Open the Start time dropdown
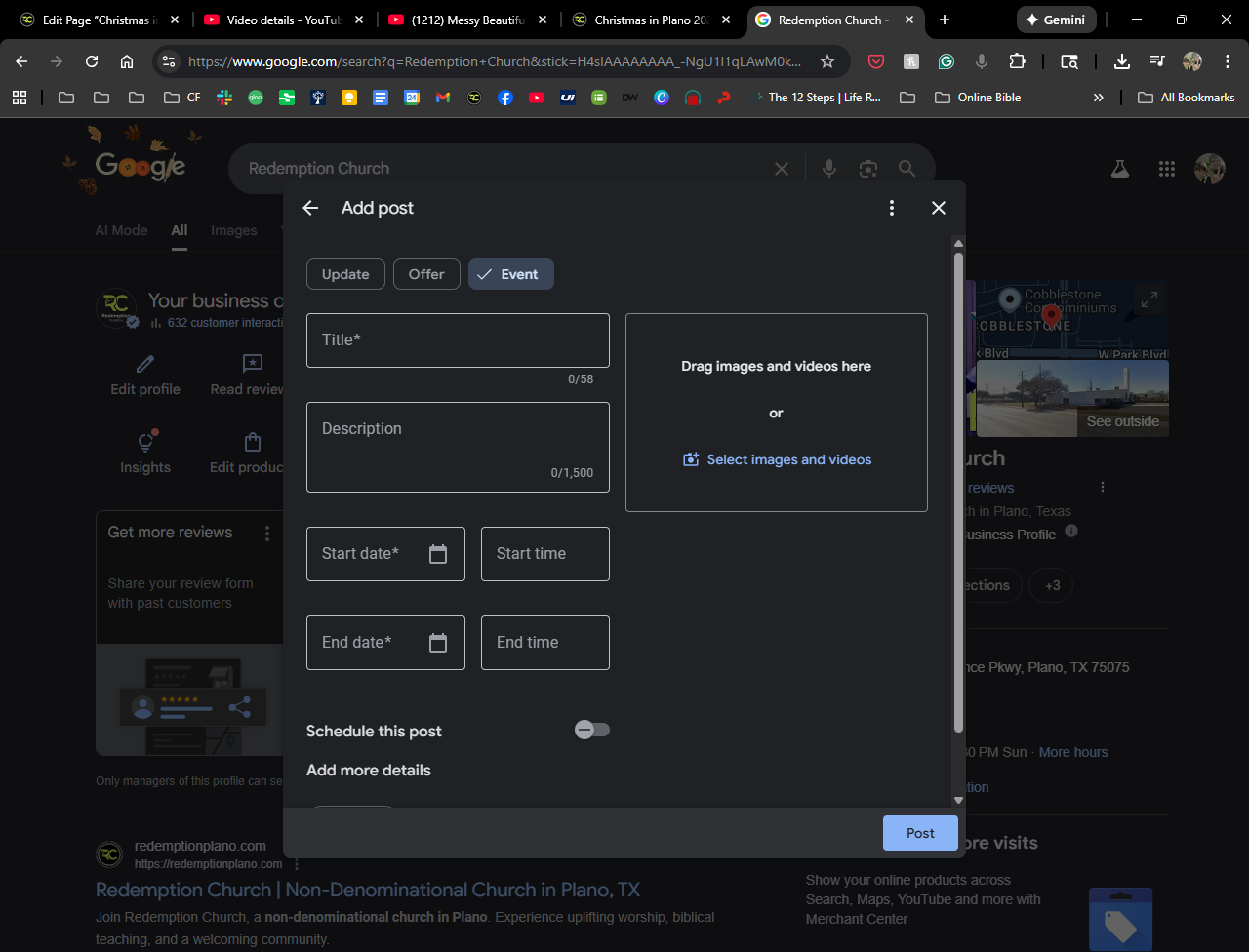The height and width of the screenshot is (952, 1249). click(544, 554)
